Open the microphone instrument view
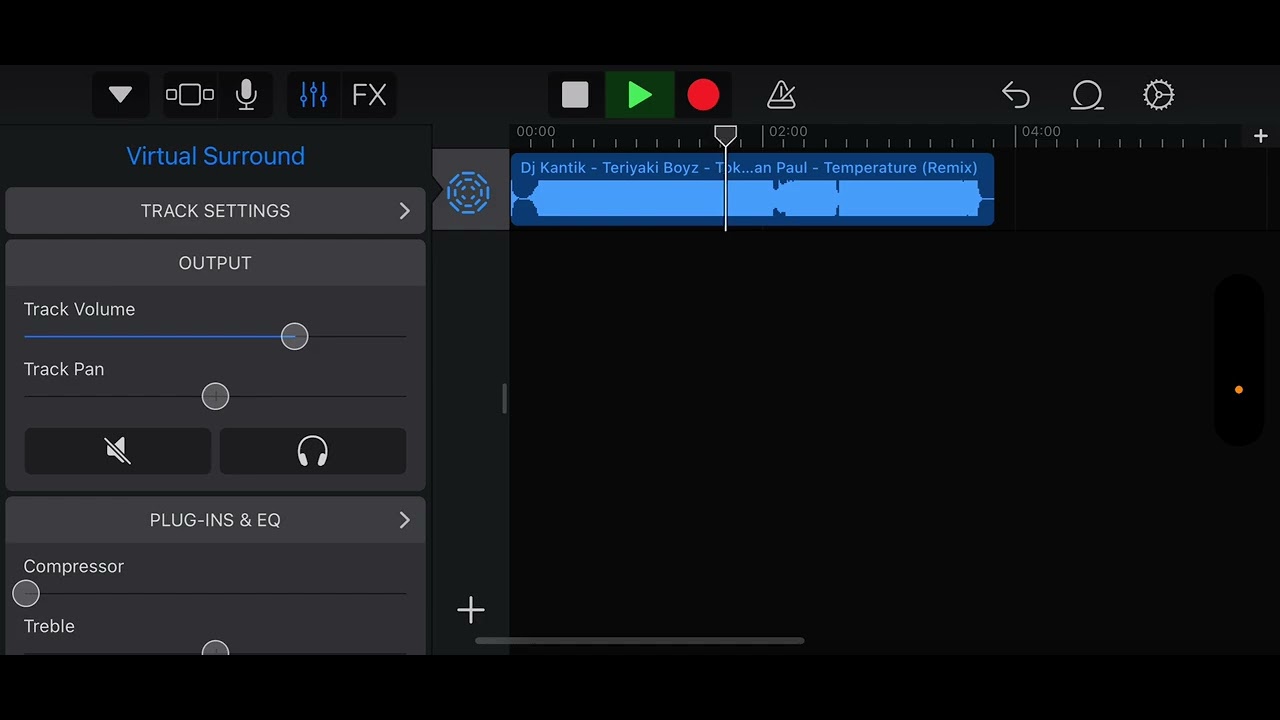 point(246,95)
